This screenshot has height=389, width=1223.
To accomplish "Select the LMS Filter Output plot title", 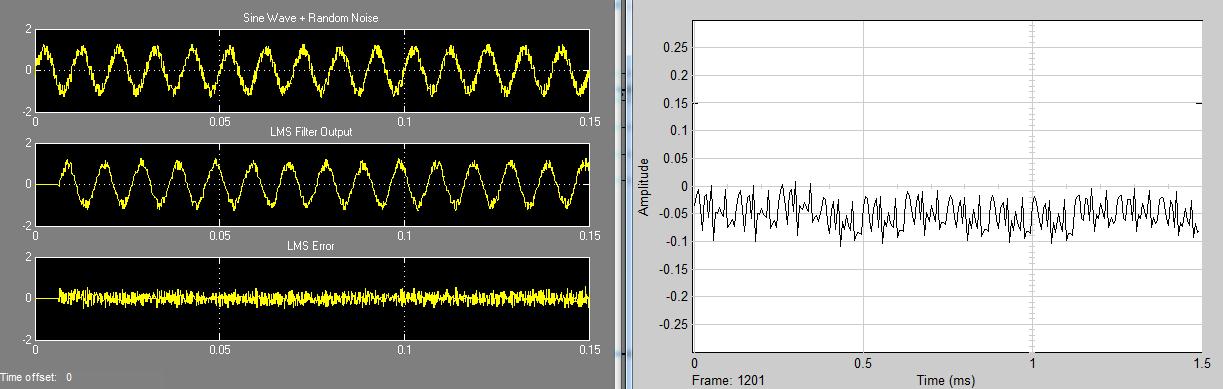I will pos(311,132).
